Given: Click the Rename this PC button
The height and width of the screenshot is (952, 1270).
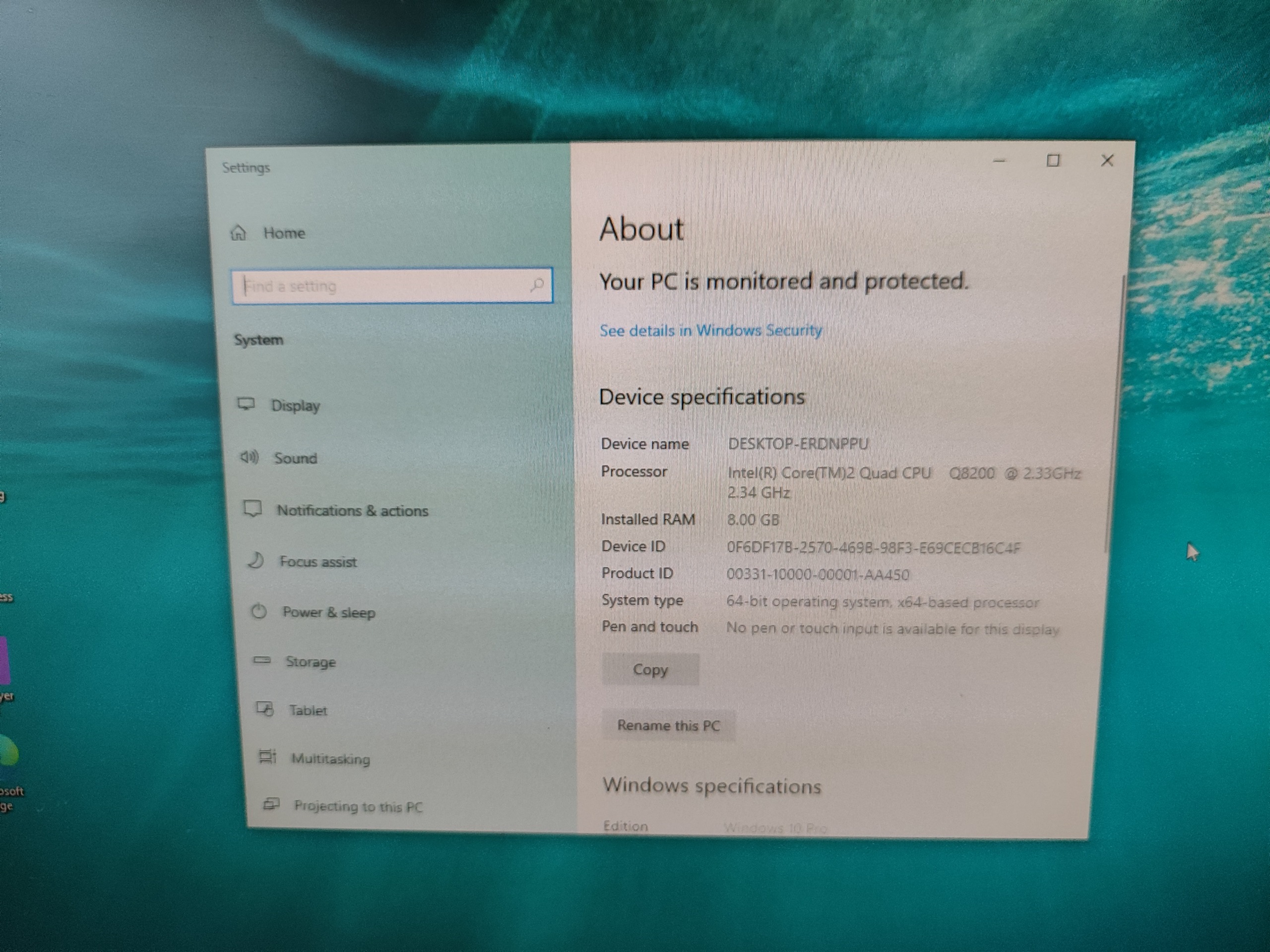Looking at the screenshot, I should pyautogui.click(x=668, y=726).
